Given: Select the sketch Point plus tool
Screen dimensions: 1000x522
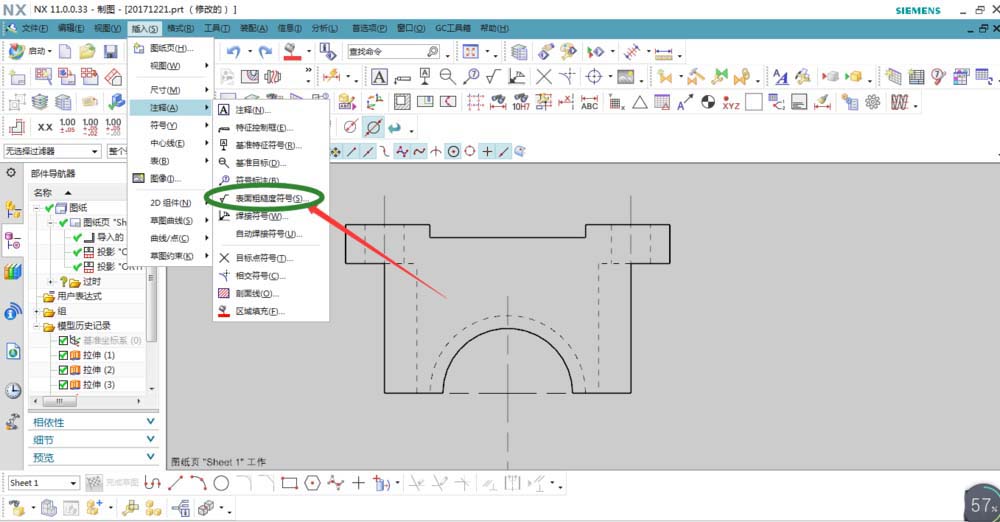Looking at the screenshot, I should point(358,483).
